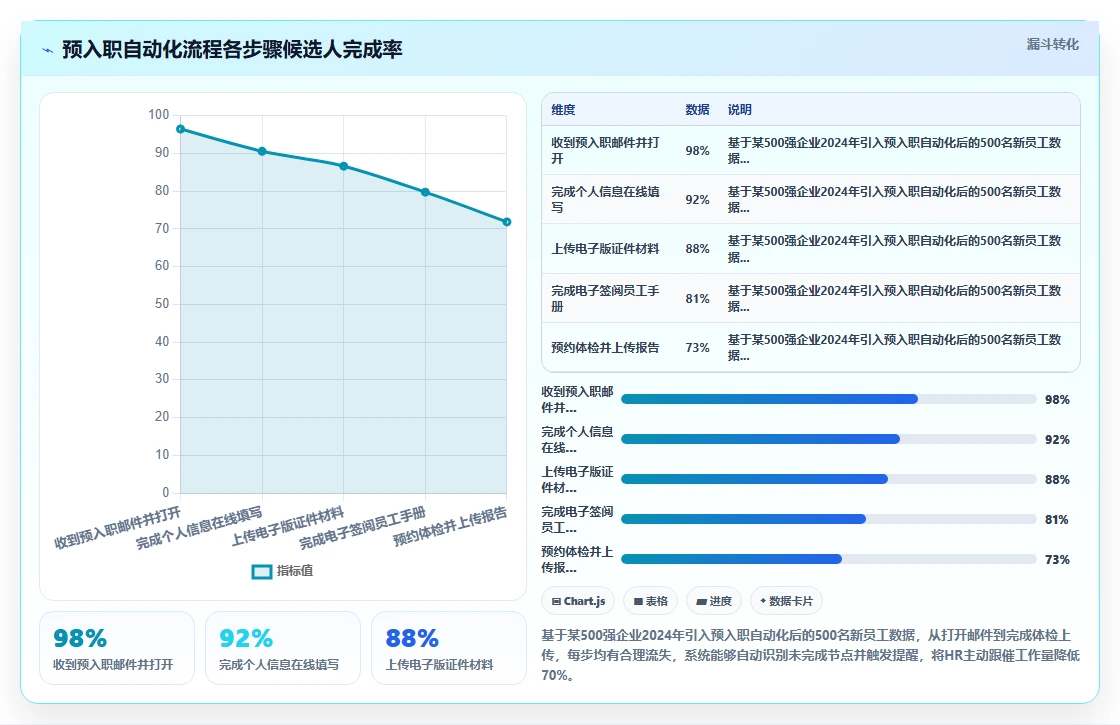
Task: Click the chart point for 收到预入职邮件并打开
Action: tap(181, 129)
